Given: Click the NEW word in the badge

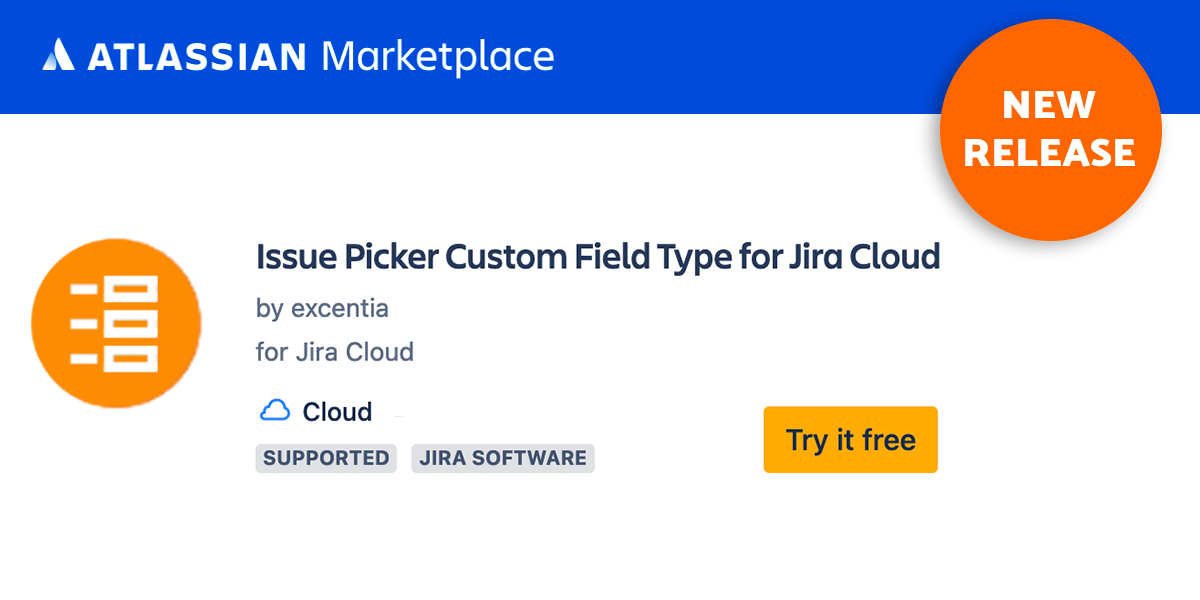Looking at the screenshot, I should click(x=1050, y=106).
